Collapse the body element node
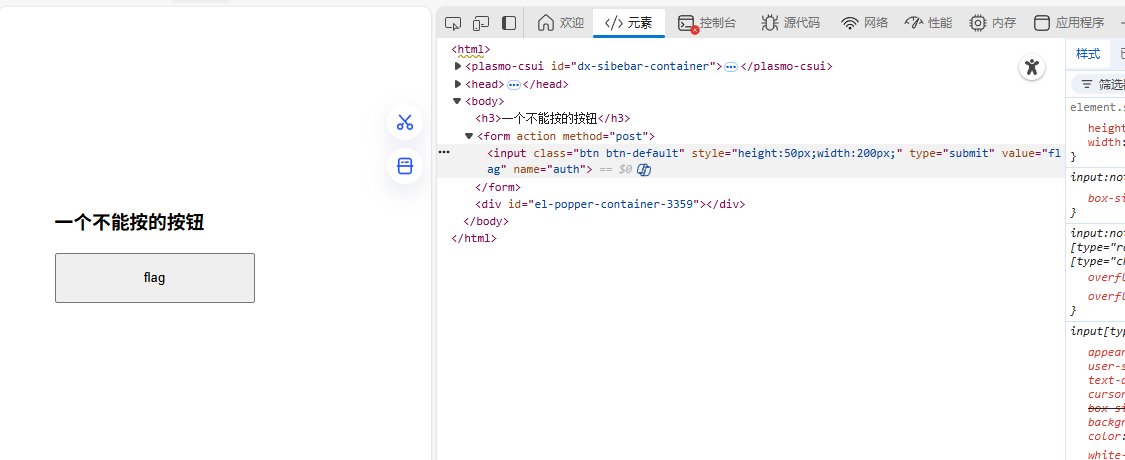1125x460 pixels. [x=458, y=101]
